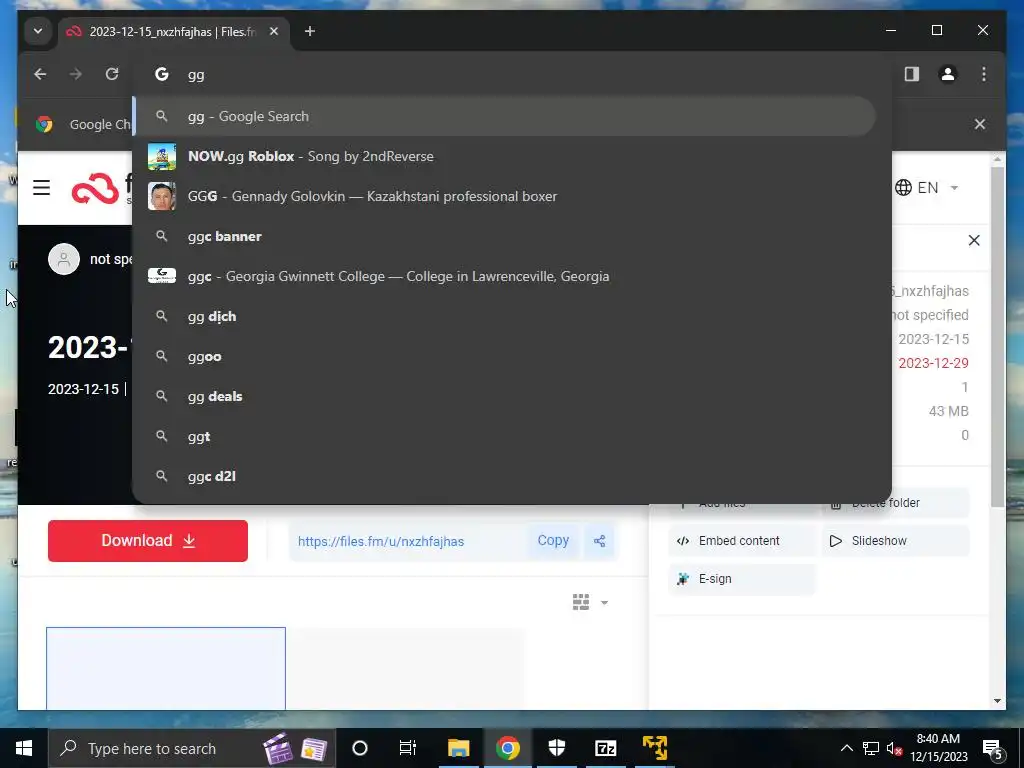Open the notification center icon
The image size is (1024, 768).
pos(992,748)
